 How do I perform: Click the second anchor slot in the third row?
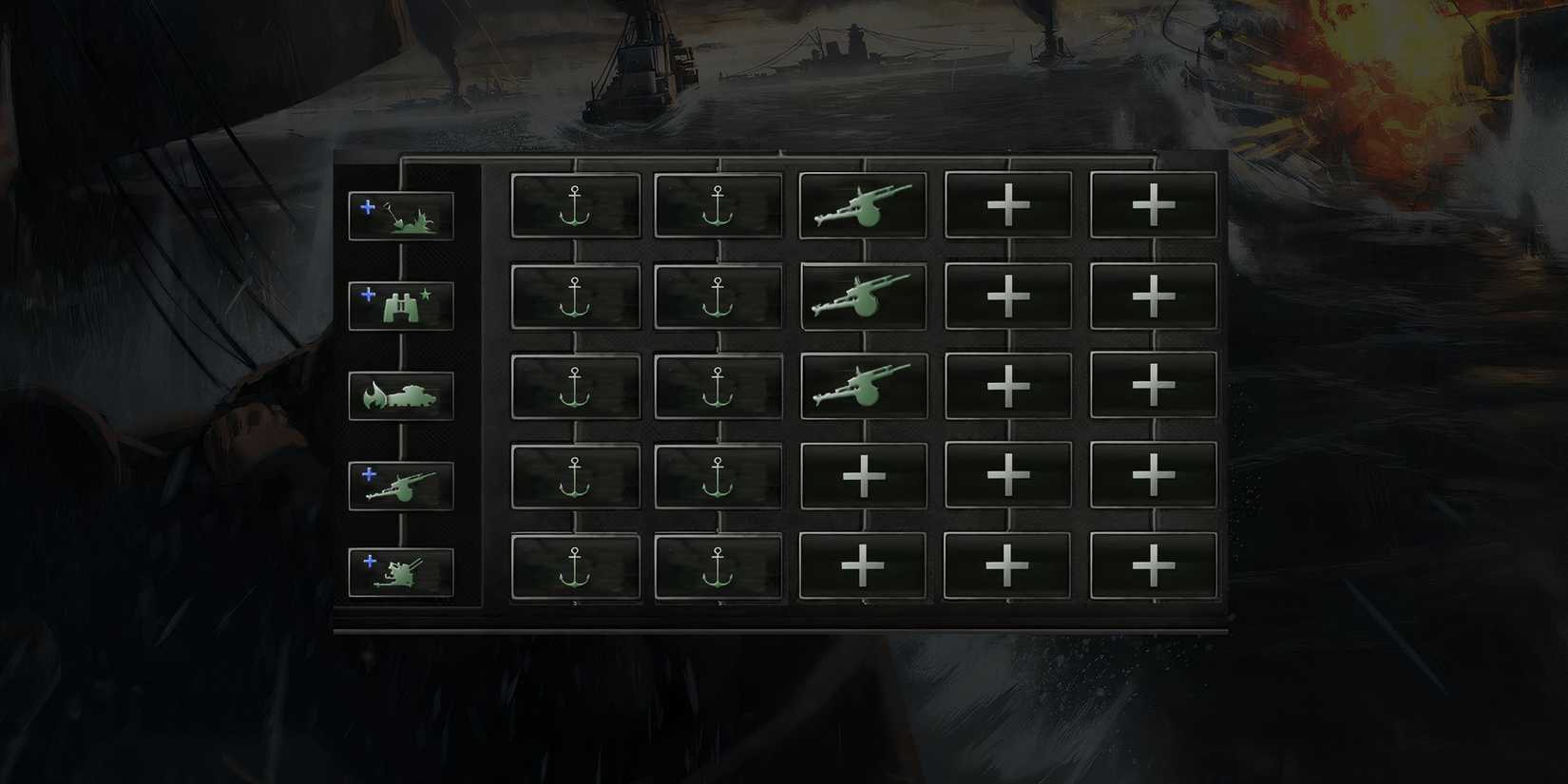coord(718,386)
